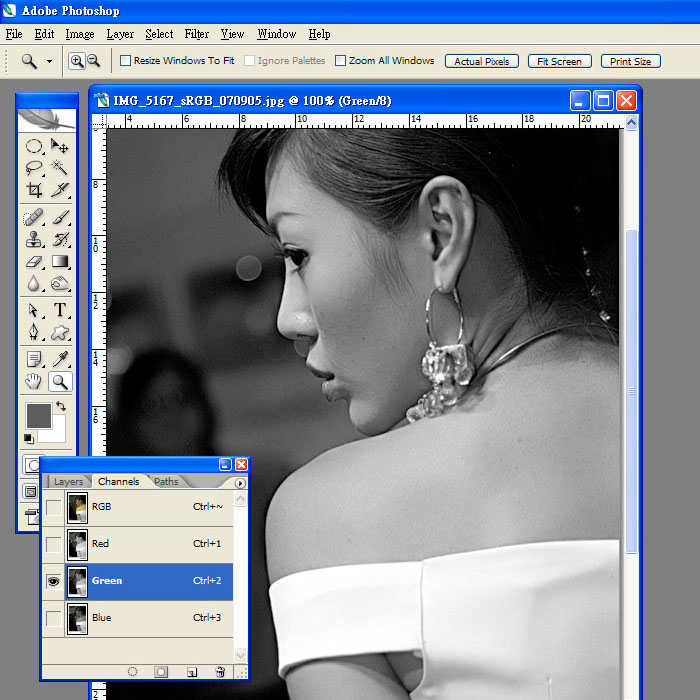Load channel as selection icon
The height and width of the screenshot is (700, 700).
(132, 672)
